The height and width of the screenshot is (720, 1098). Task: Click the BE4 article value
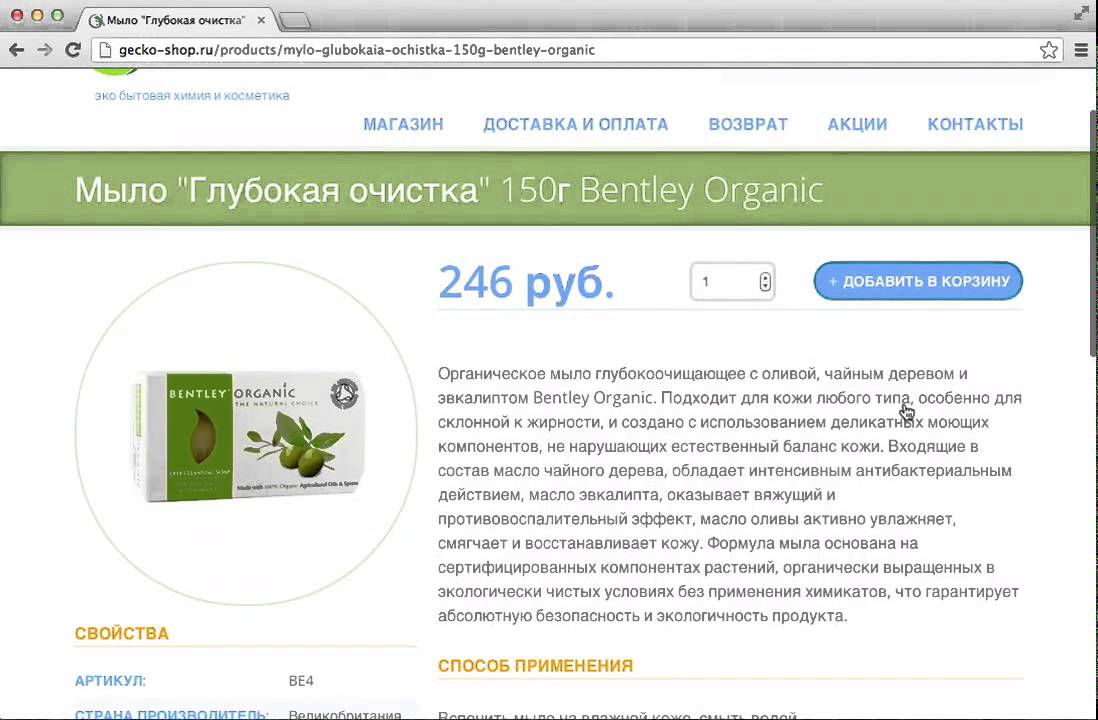pos(301,681)
